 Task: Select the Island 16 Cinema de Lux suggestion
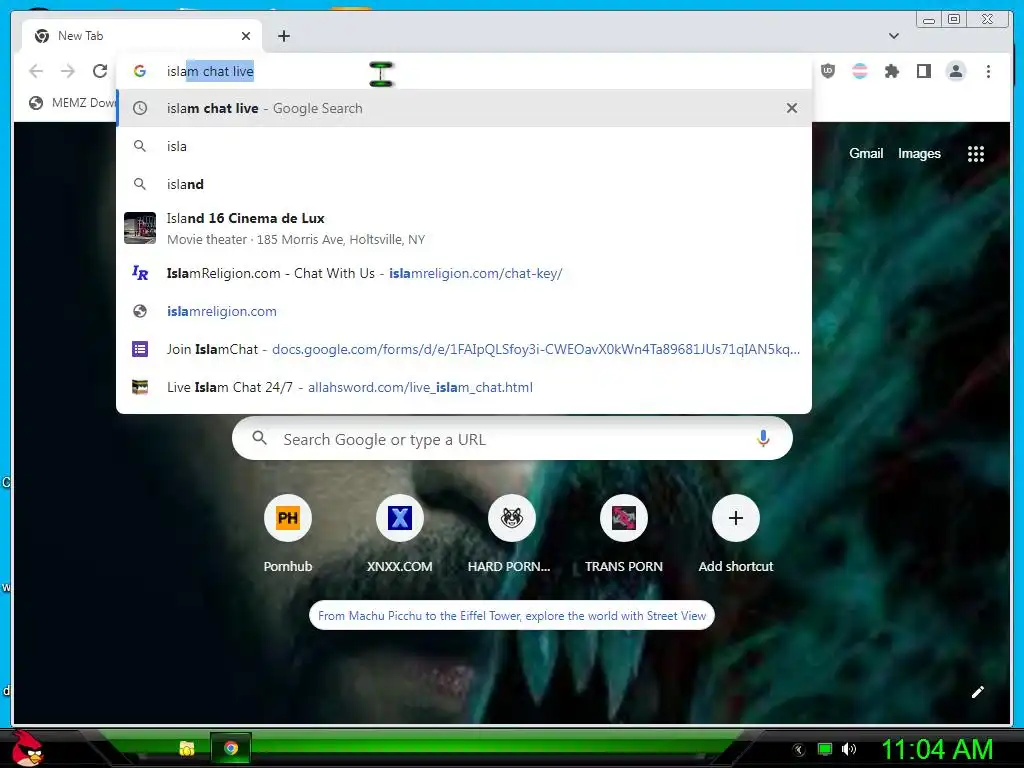pos(464,228)
